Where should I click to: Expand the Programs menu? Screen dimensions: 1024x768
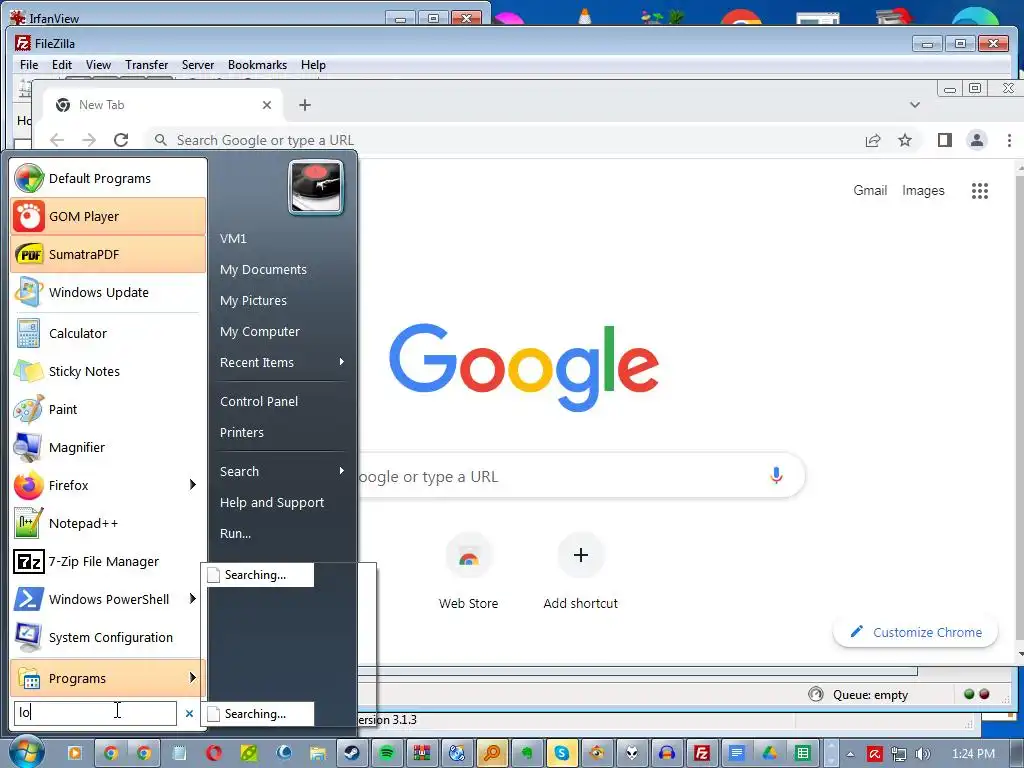point(108,678)
